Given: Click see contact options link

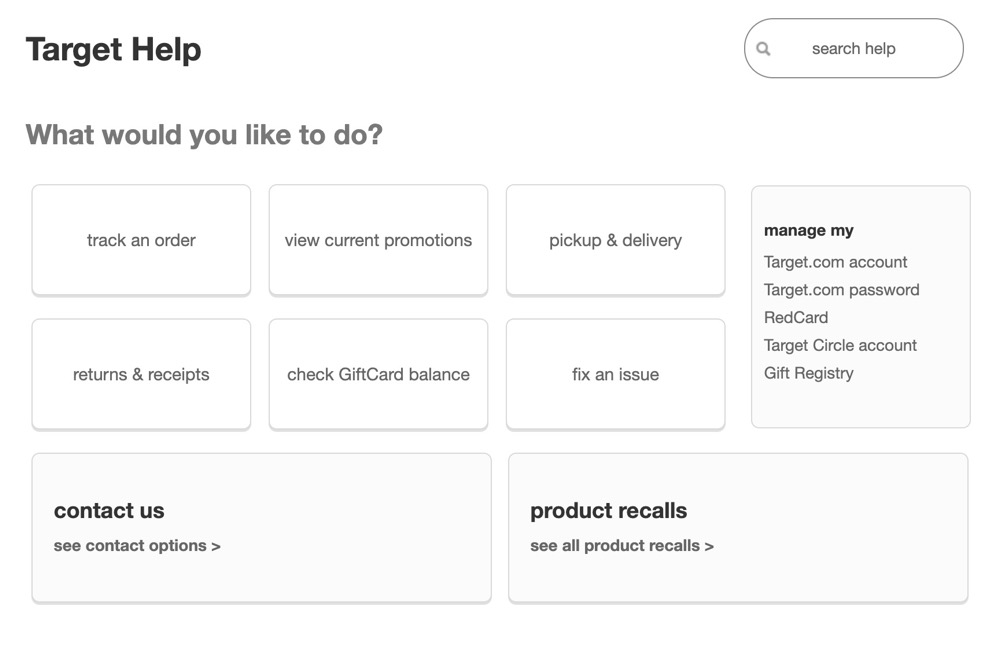Looking at the screenshot, I should point(137,546).
